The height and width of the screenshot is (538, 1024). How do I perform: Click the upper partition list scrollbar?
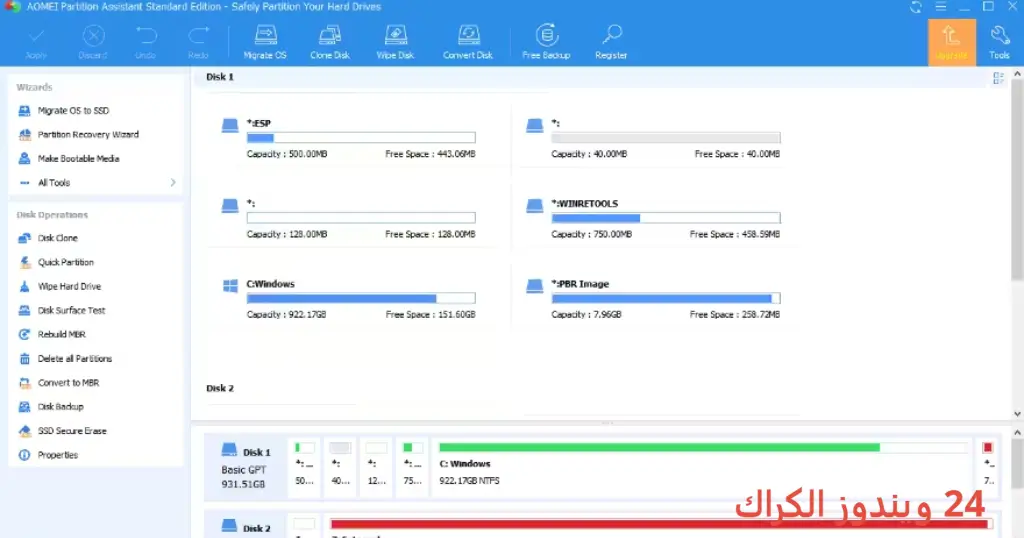1017,182
